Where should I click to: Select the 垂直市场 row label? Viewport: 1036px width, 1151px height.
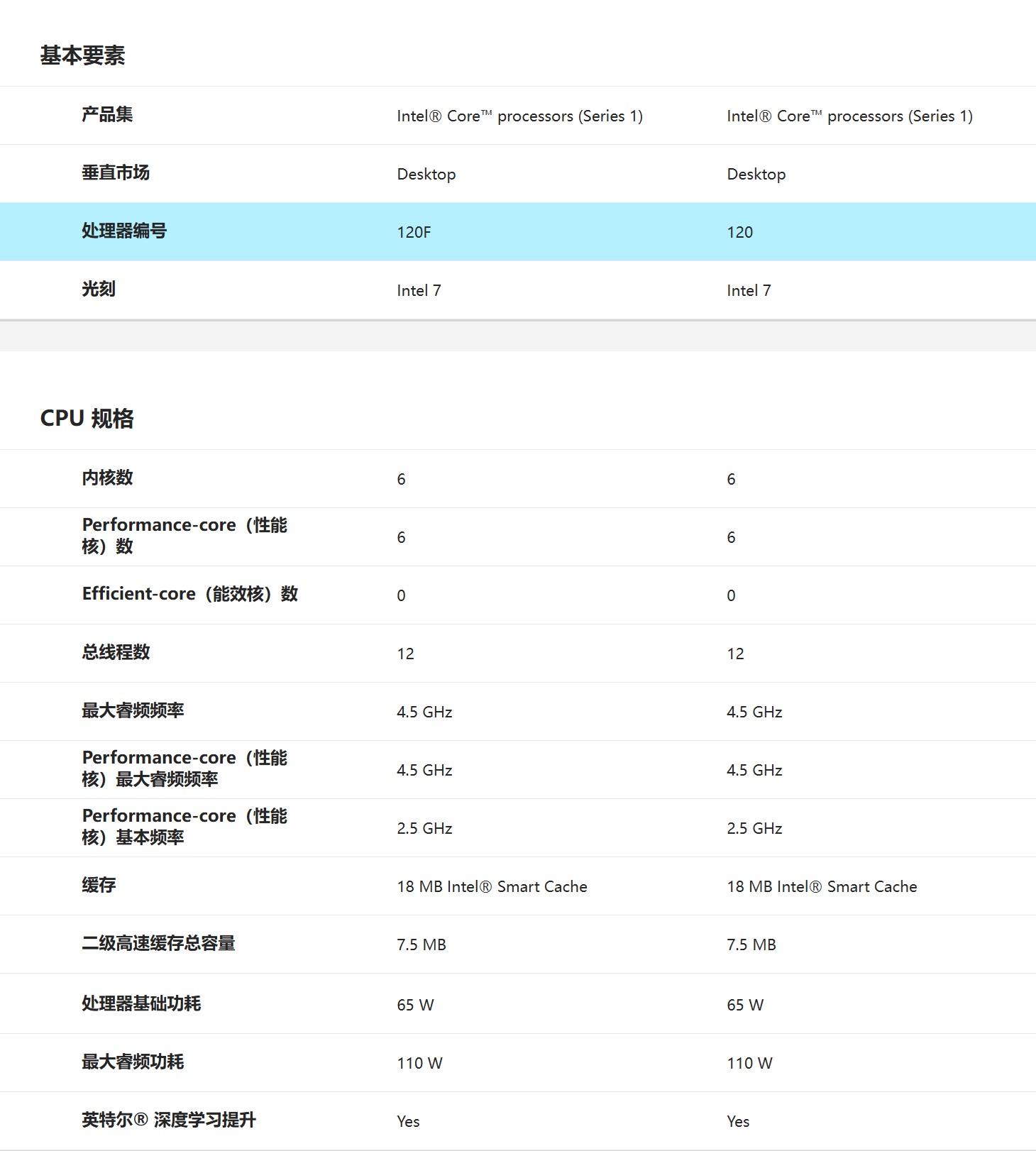coord(116,172)
